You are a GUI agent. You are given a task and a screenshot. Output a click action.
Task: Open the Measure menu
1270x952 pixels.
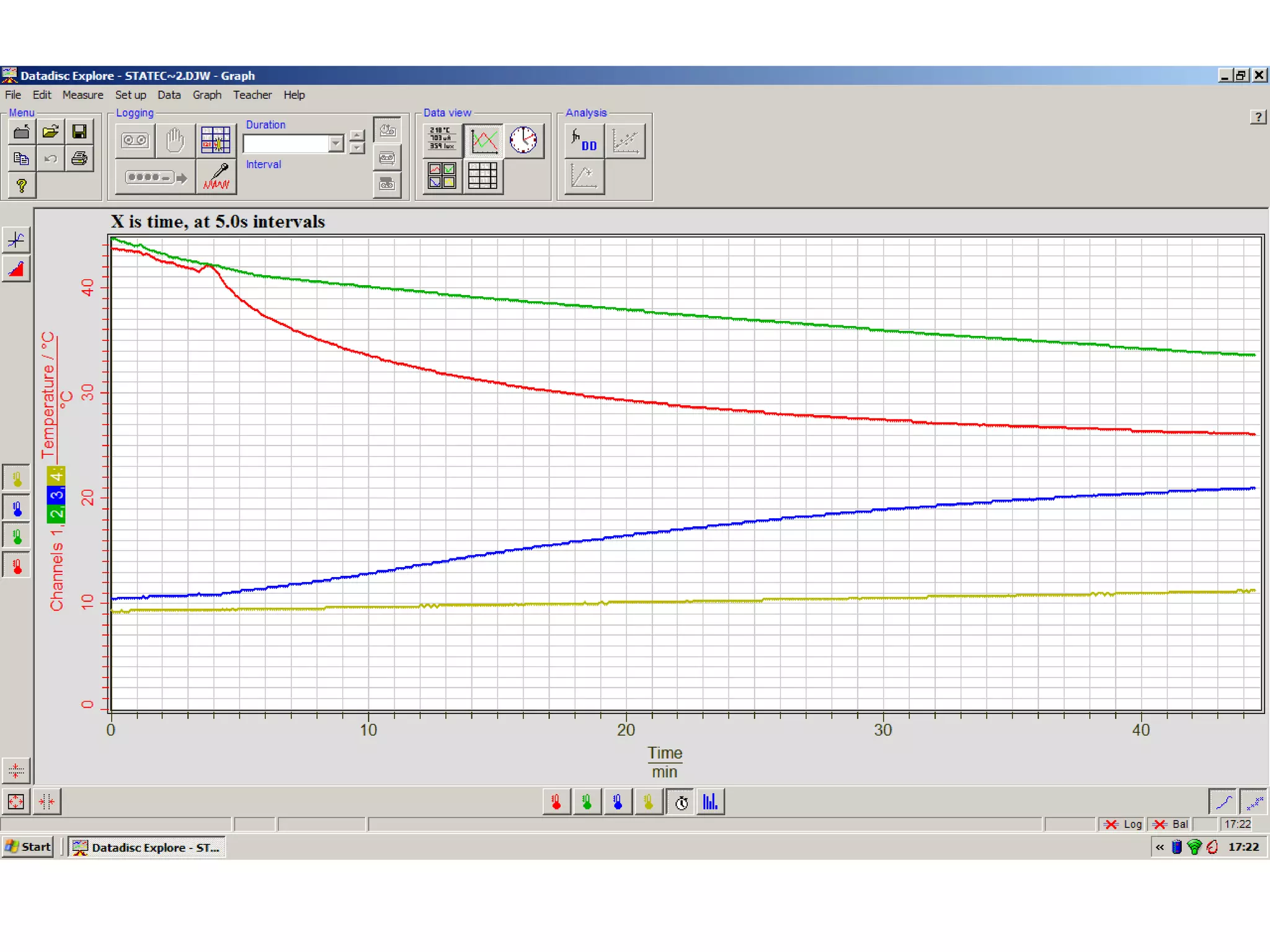[82, 95]
